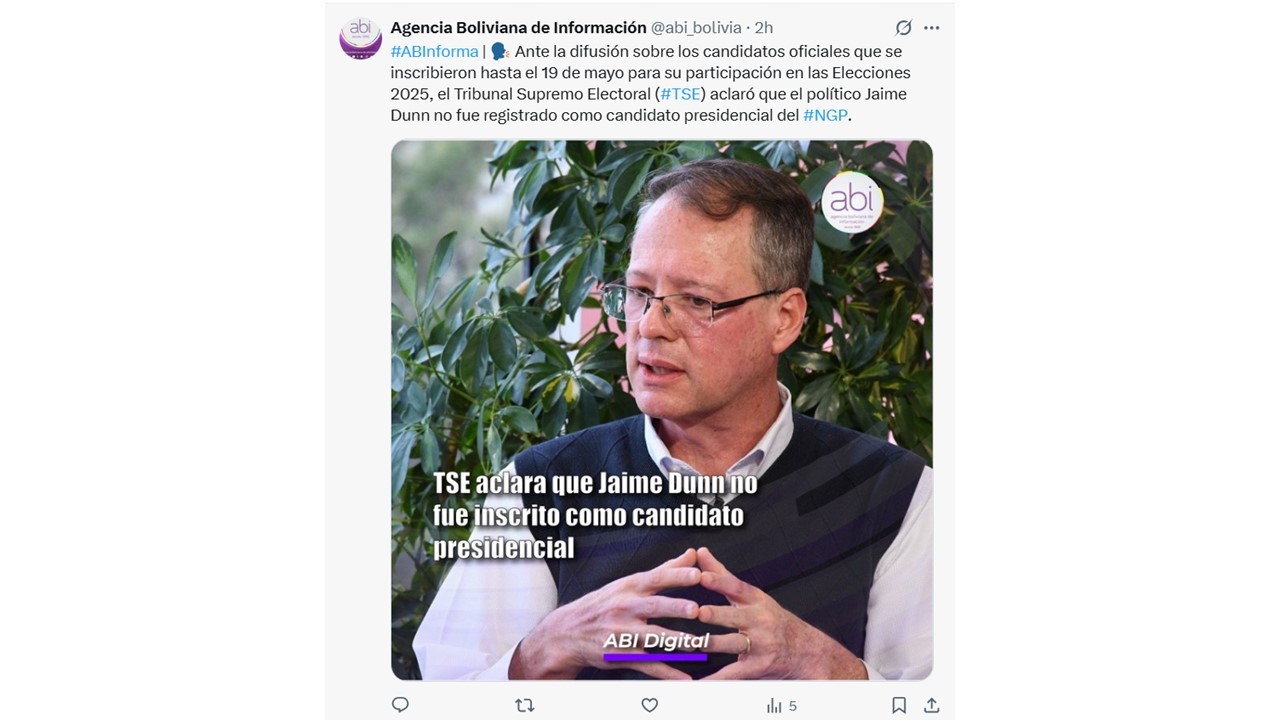1280x720 pixels.
Task: Click the abi logo watermark on image
Action: pyautogui.click(x=852, y=202)
